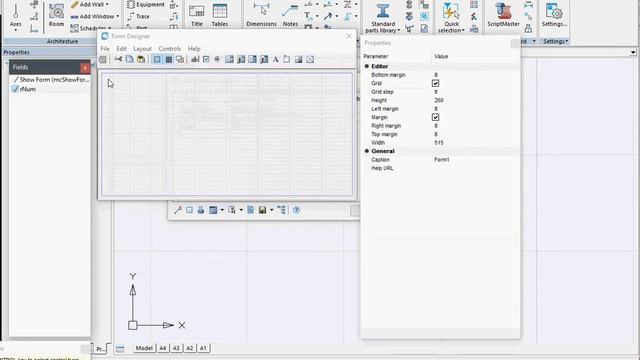Switch to the A2 layout tab
The image size is (640, 360).
189,348
